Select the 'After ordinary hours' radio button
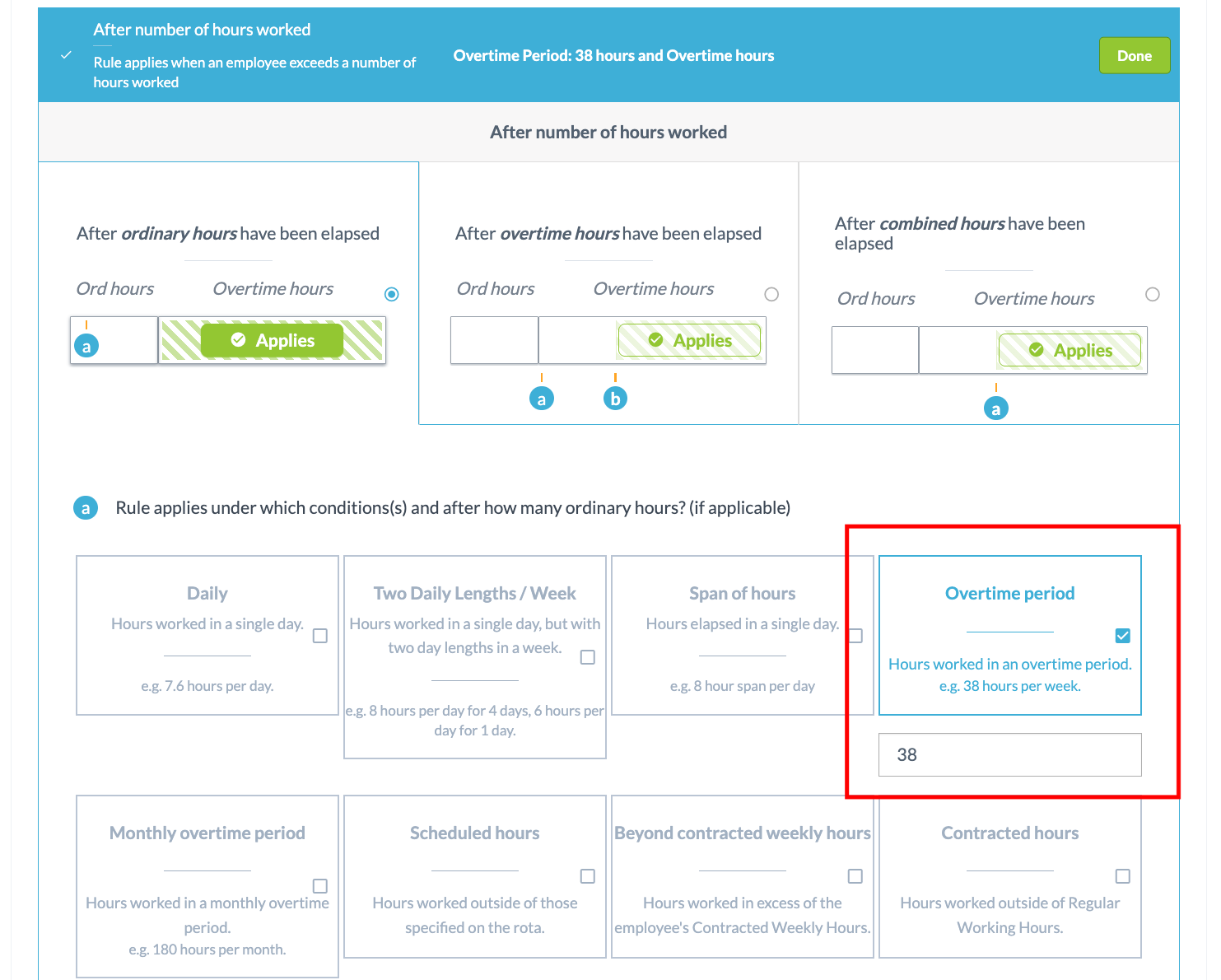This screenshot has height=980, width=1221. click(x=392, y=294)
